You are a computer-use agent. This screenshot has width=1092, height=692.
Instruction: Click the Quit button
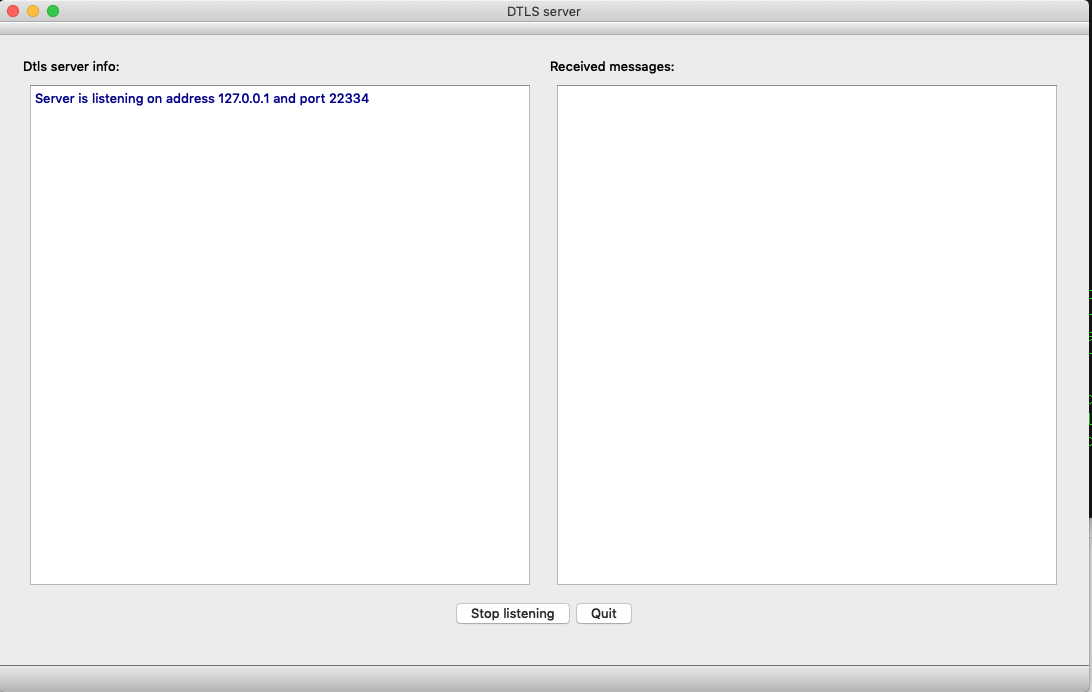pyautogui.click(x=603, y=613)
